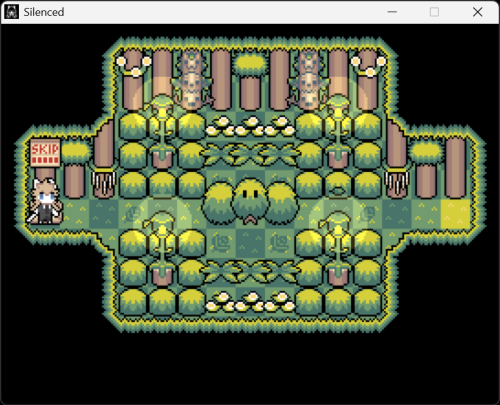Click the snail-marked floor tile left of center
The width and height of the screenshot is (500, 405).
221,243
